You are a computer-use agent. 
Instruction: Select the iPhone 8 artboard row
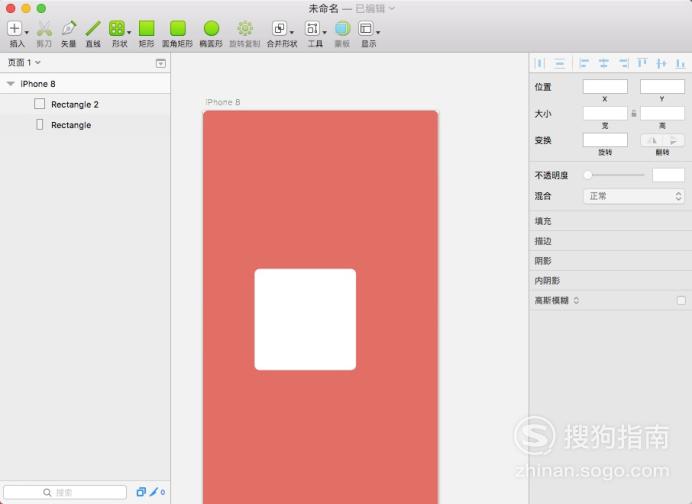click(85, 83)
